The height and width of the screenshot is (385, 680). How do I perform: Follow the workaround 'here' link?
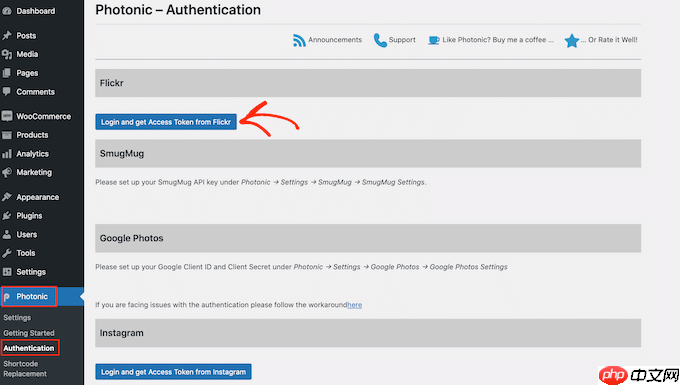tap(354, 305)
